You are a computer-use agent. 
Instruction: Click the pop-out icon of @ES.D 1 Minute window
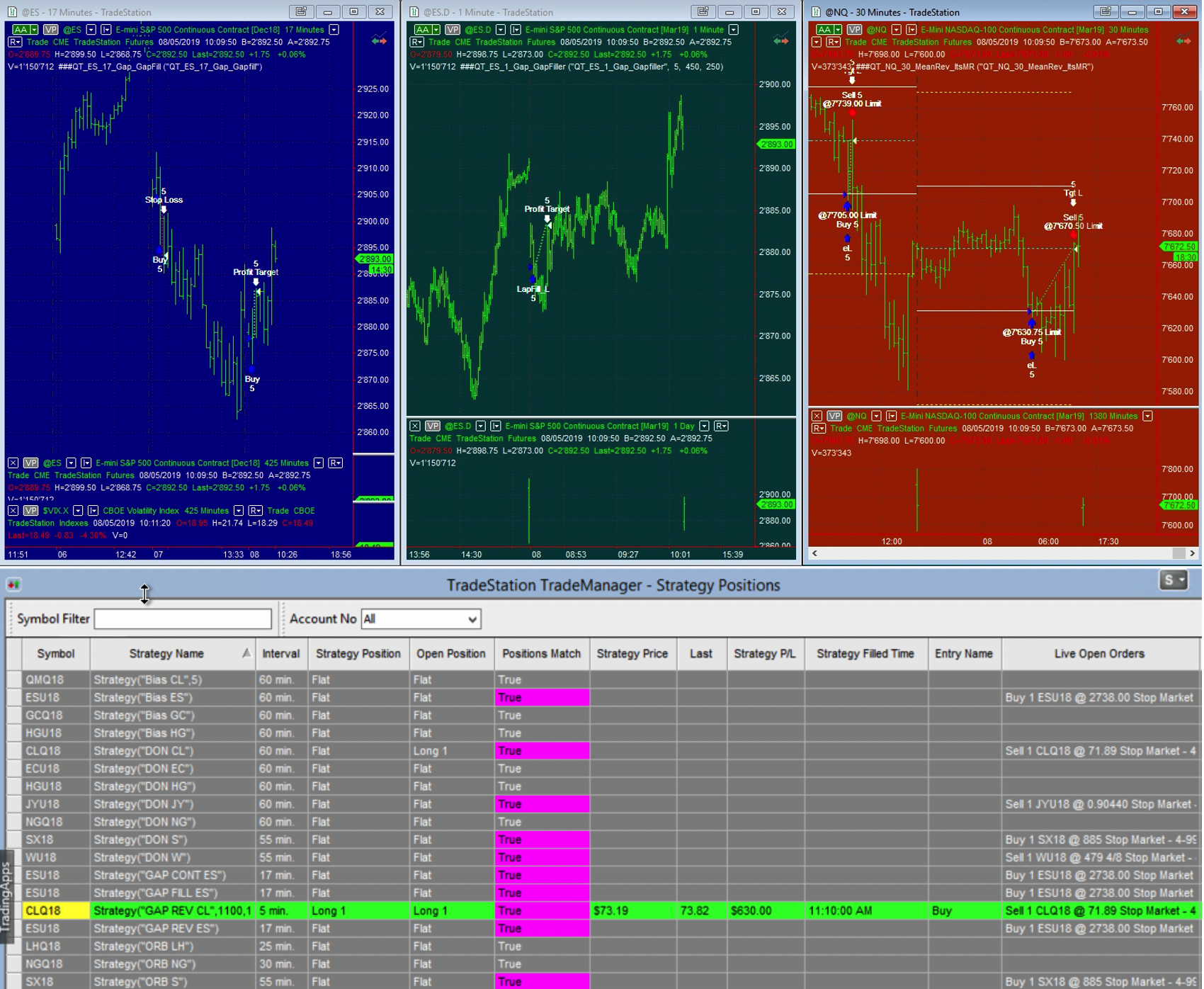(x=703, y=11)
